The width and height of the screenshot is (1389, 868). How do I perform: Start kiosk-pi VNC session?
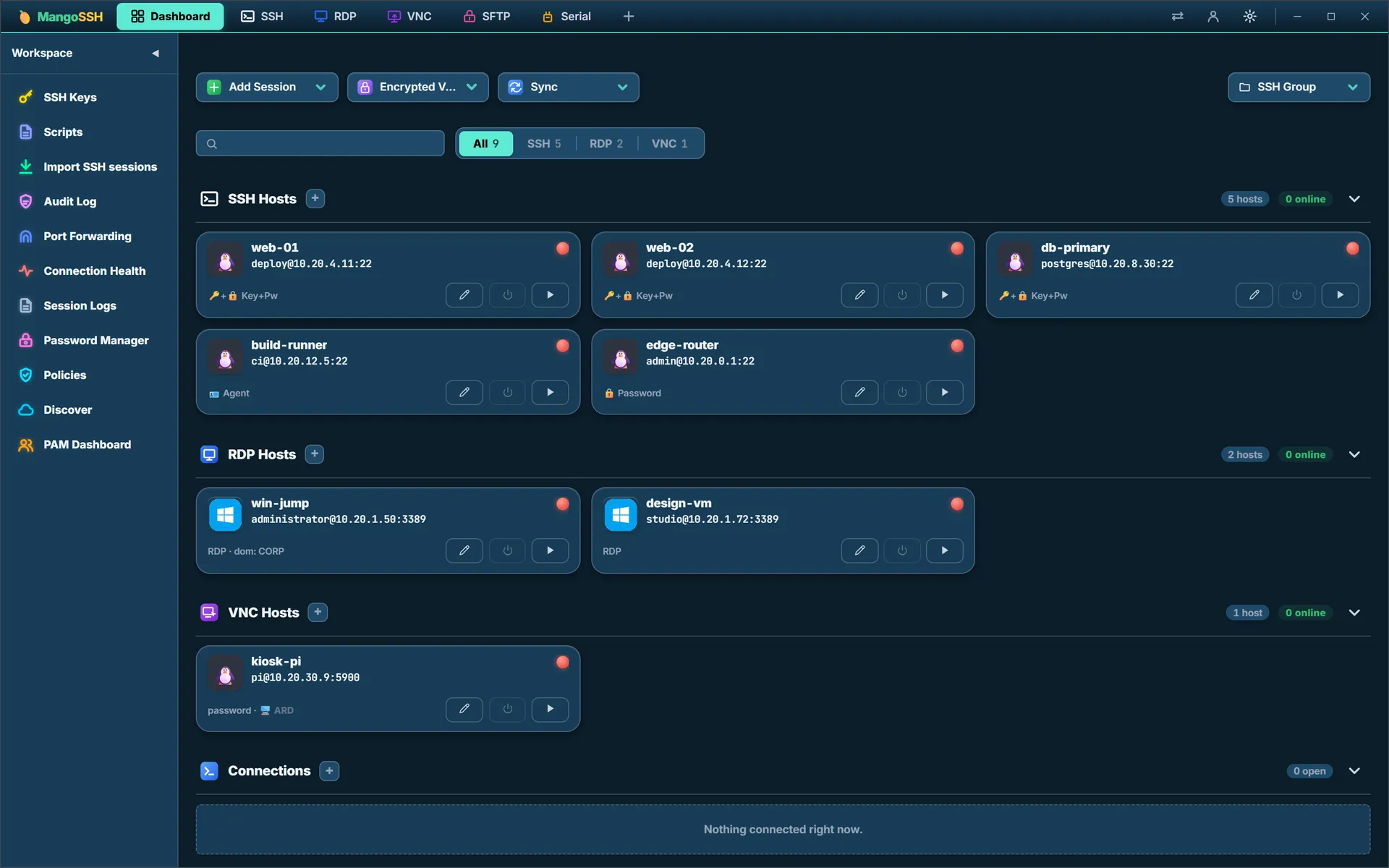click(550, 709)
